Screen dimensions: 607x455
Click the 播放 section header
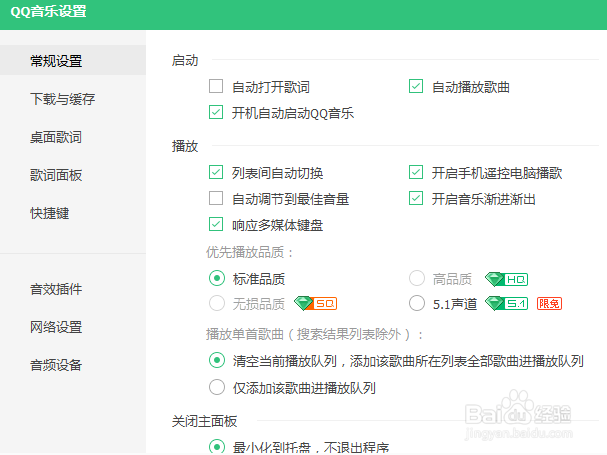185,146
